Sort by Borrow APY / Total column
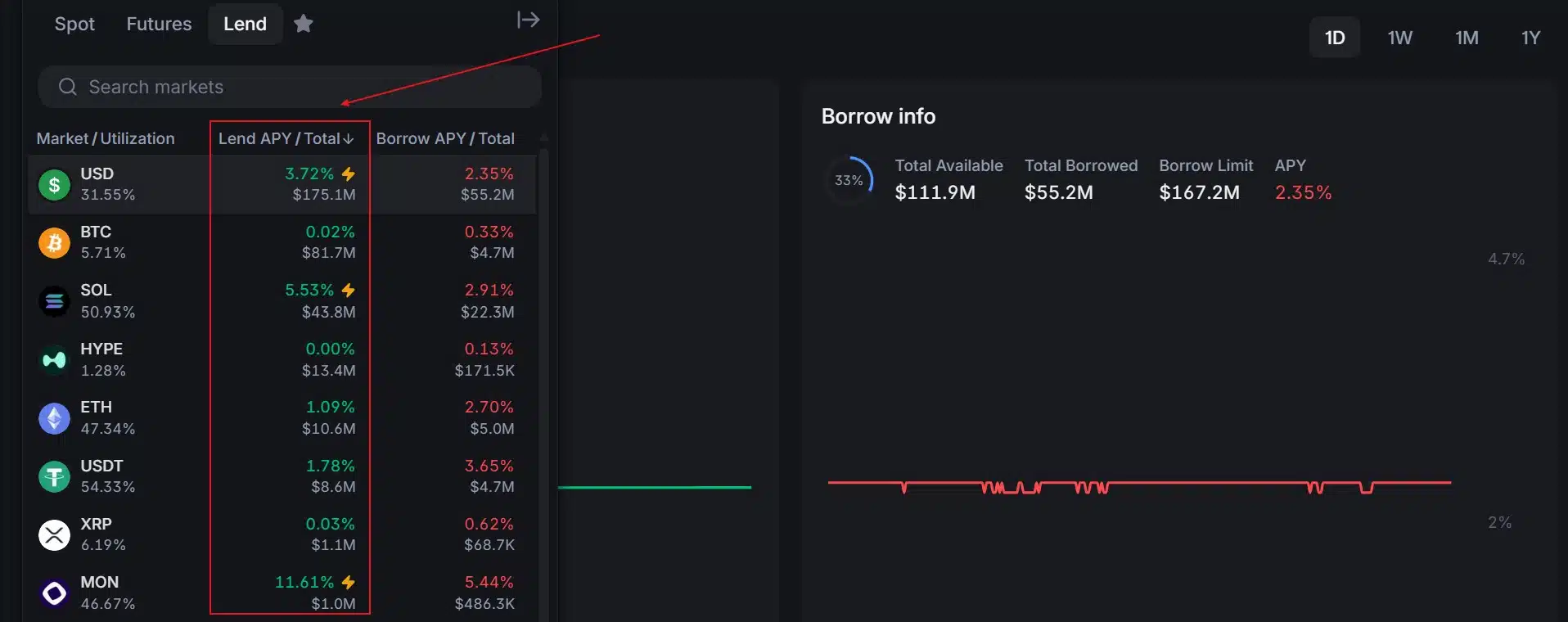The image size is (1568, 622). [x=445, y=138]
